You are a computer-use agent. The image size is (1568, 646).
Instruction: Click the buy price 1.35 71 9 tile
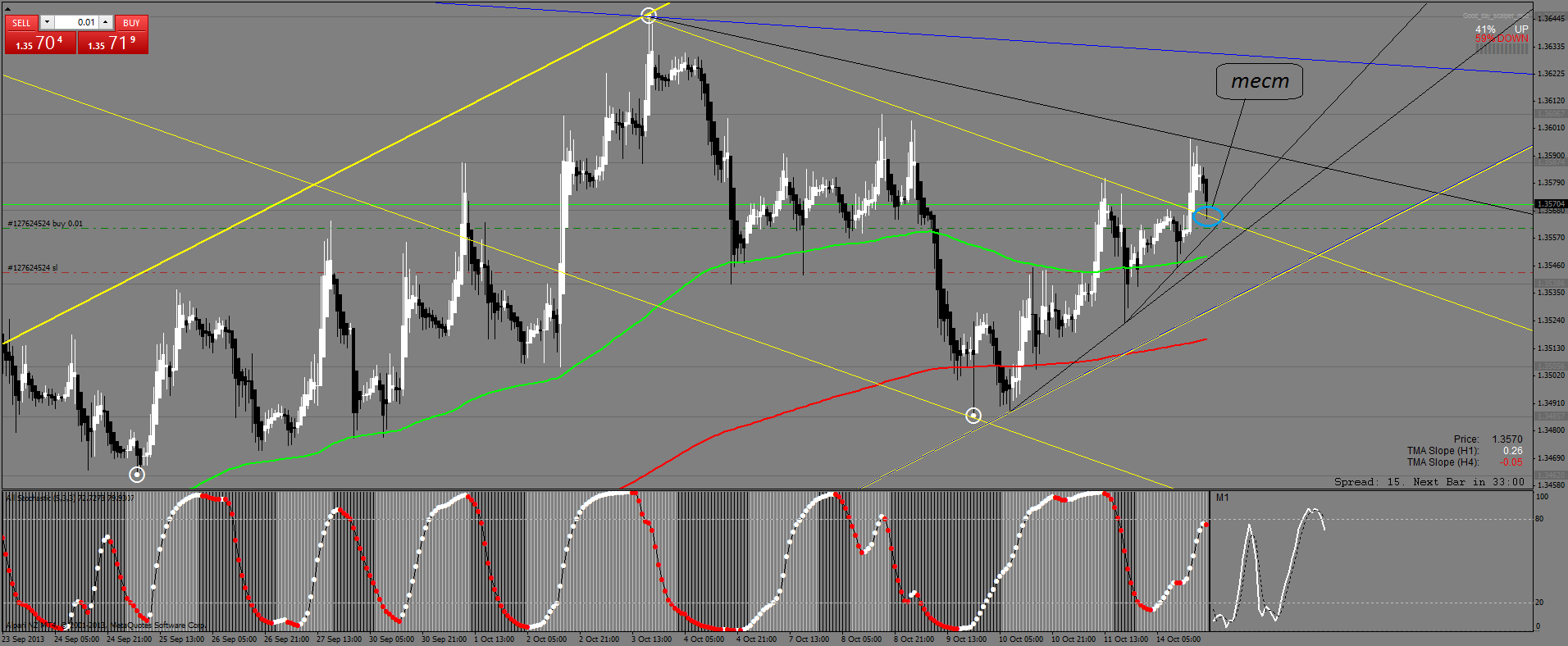coord(113,43)
